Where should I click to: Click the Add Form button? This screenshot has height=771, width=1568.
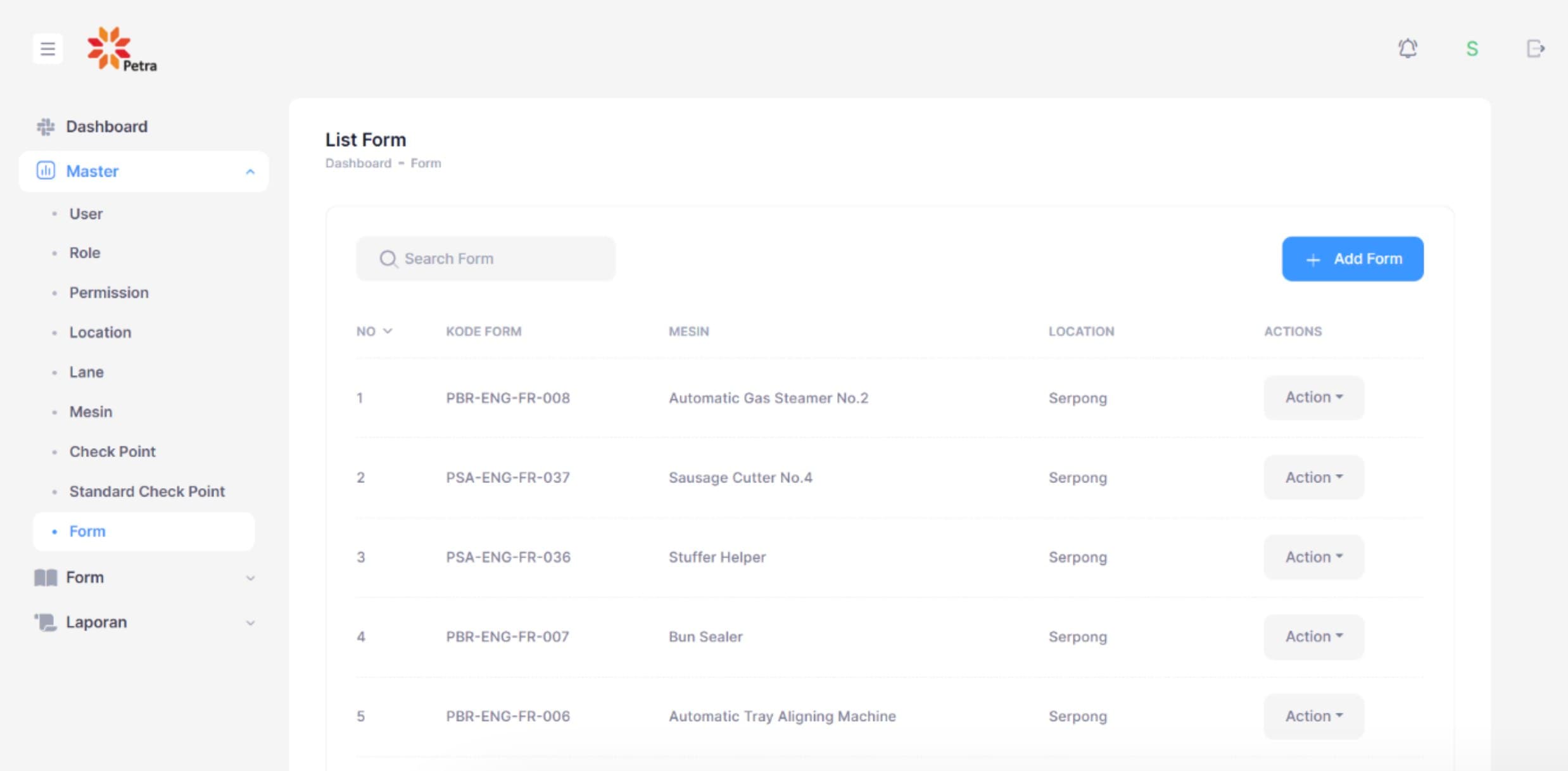1353,259
